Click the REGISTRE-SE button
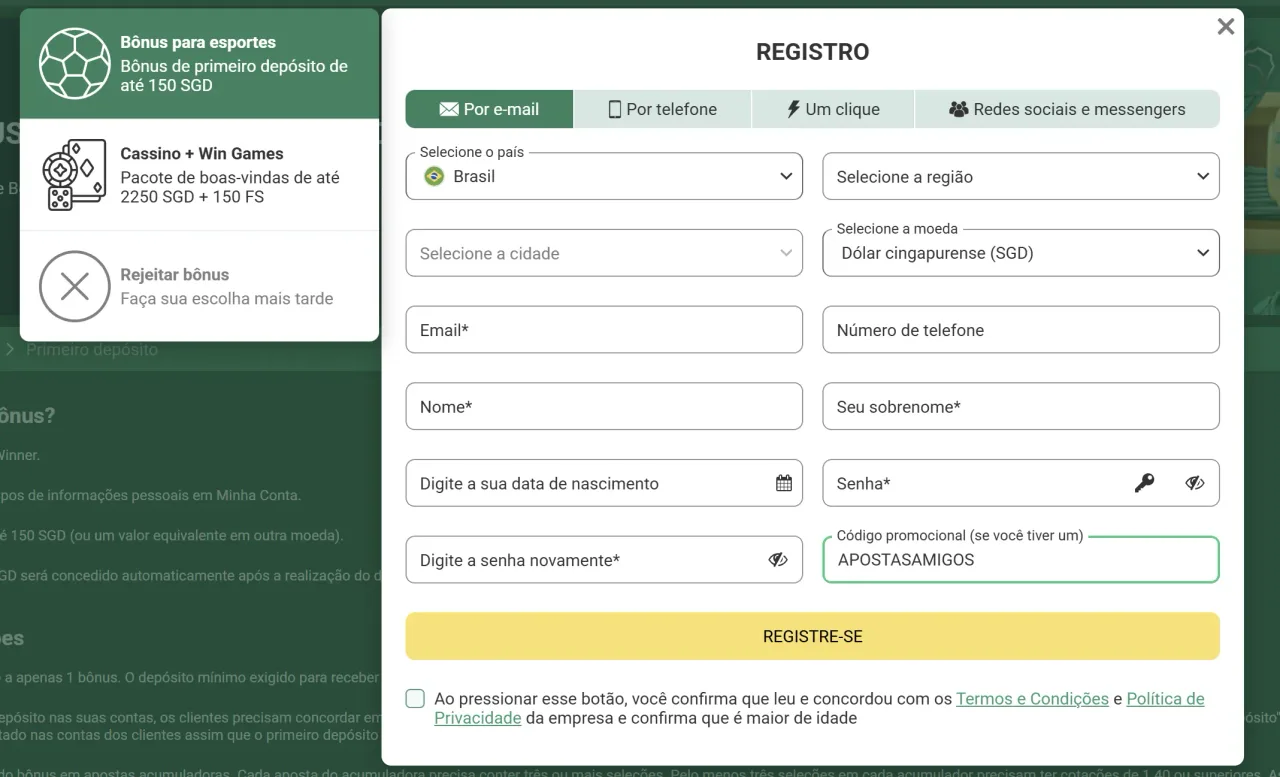The width and height of the screenshot is (1280, 777). [x=812, y=636]
